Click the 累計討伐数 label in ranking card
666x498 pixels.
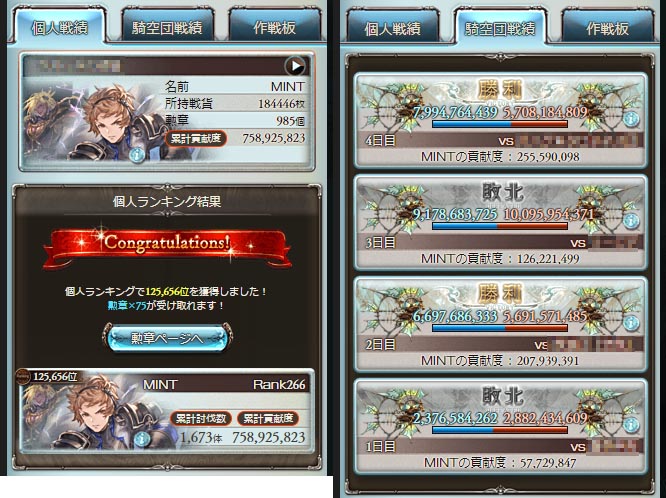point(201,419)
